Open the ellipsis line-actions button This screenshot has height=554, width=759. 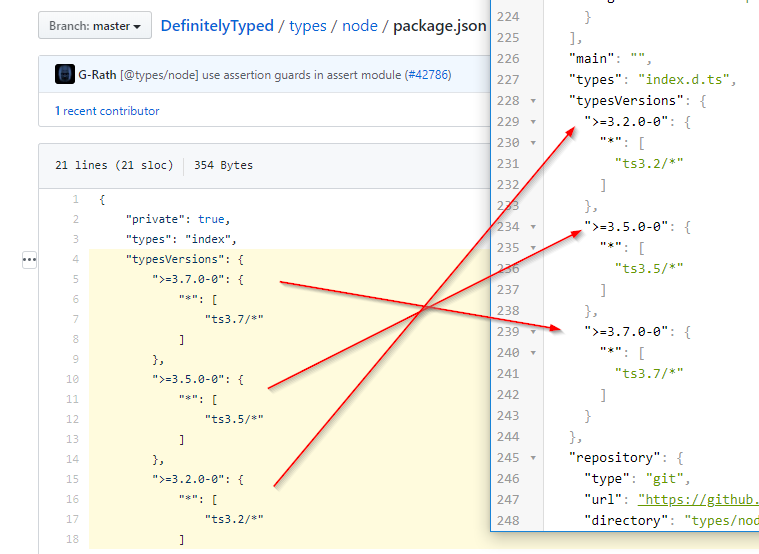[x=30, y=260]
